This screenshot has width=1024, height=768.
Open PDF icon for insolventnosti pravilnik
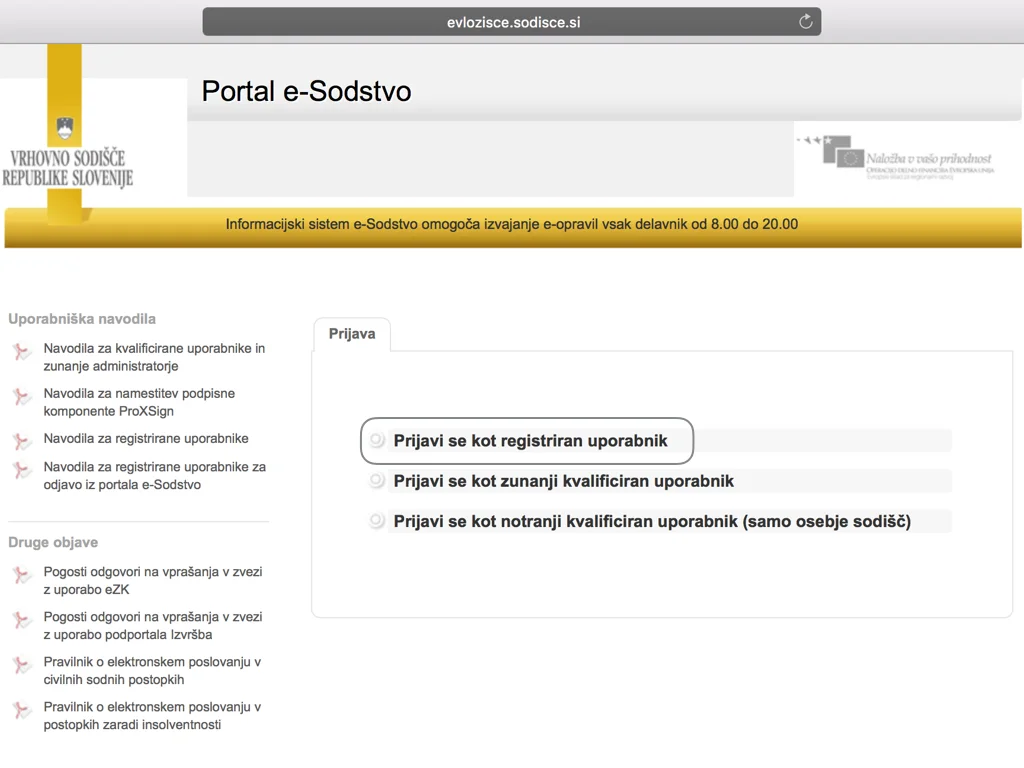point(22,710)
